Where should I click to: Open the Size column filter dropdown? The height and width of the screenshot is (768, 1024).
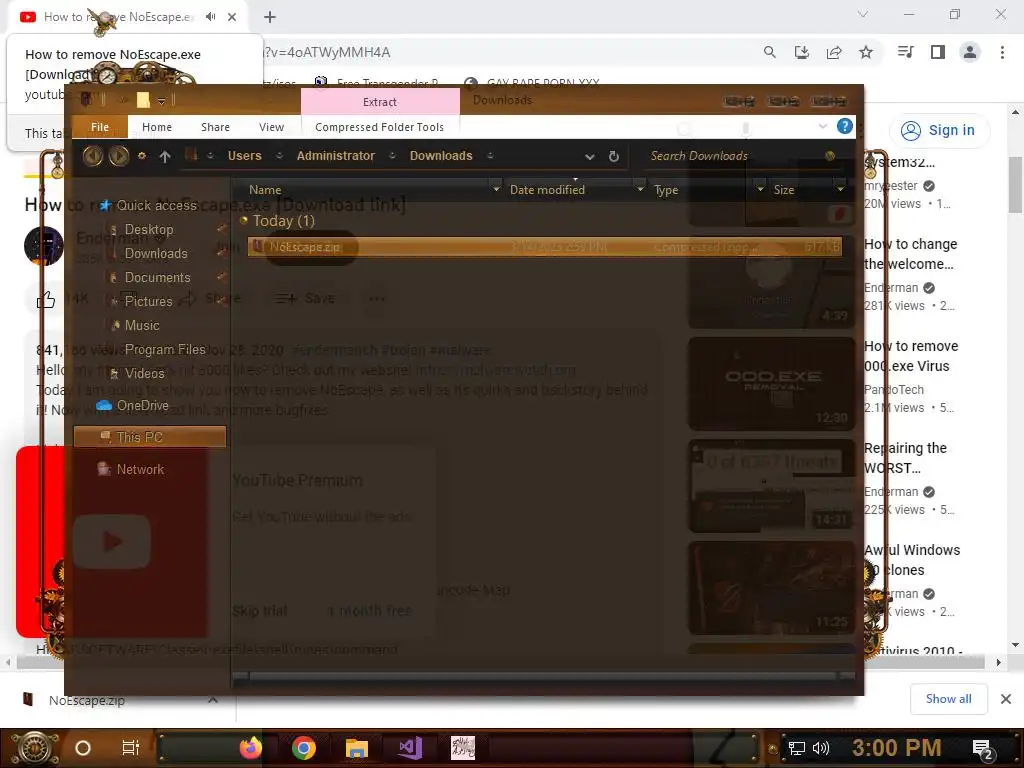840,189
